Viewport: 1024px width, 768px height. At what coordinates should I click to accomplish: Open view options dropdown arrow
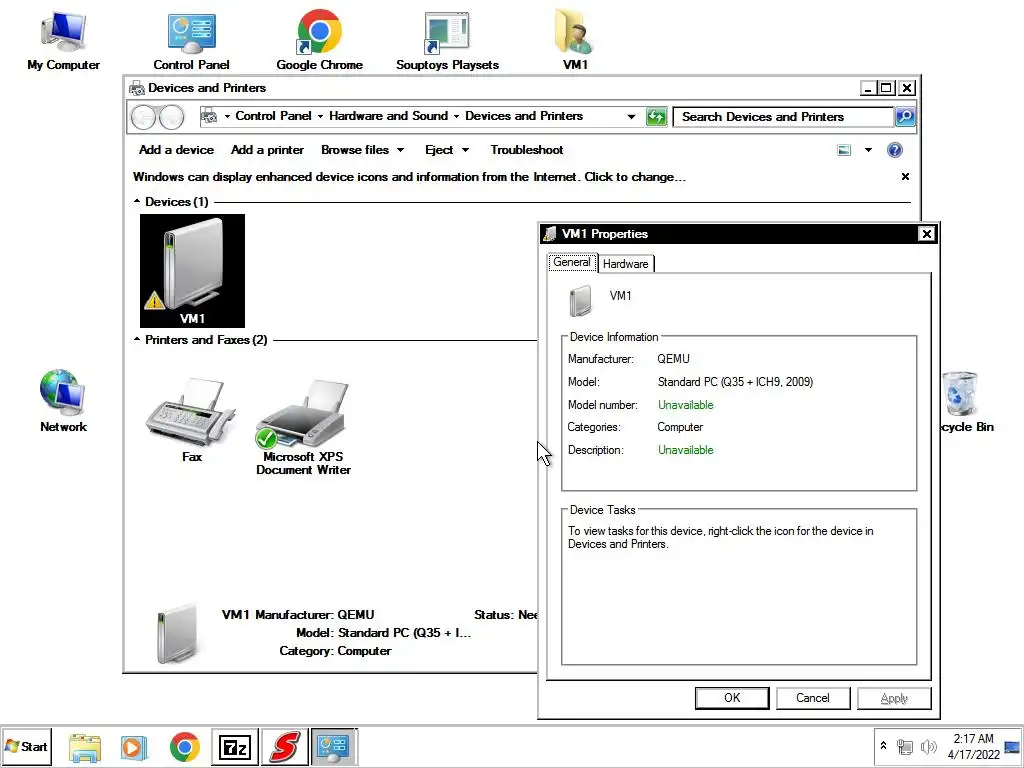(x=868, y=150)
